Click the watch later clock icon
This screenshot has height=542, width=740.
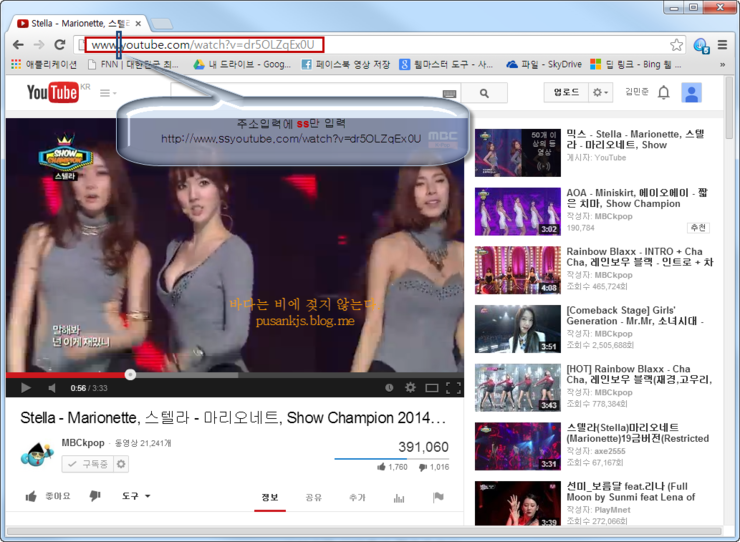coord(389,388)
